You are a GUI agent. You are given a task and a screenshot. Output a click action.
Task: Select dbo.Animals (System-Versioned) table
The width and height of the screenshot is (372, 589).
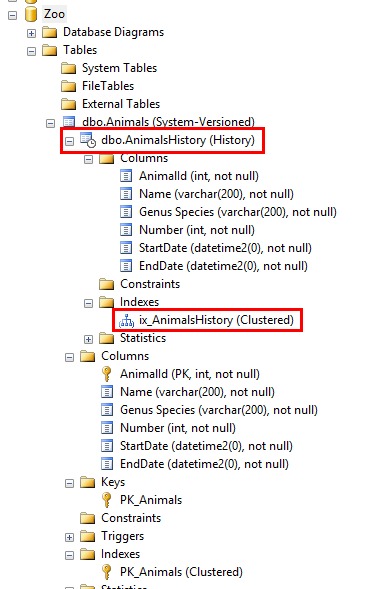pyautogui.click(x=168, y=122)
